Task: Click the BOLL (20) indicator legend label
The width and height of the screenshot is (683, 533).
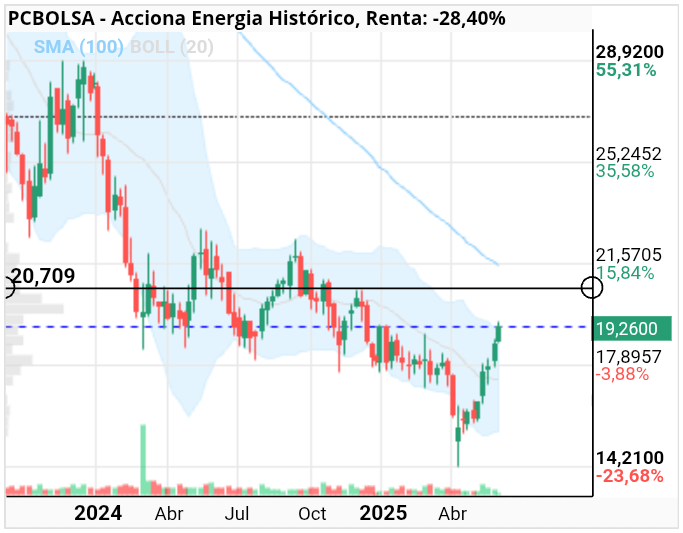Action: pyautogui.click(x=172, y=47)
